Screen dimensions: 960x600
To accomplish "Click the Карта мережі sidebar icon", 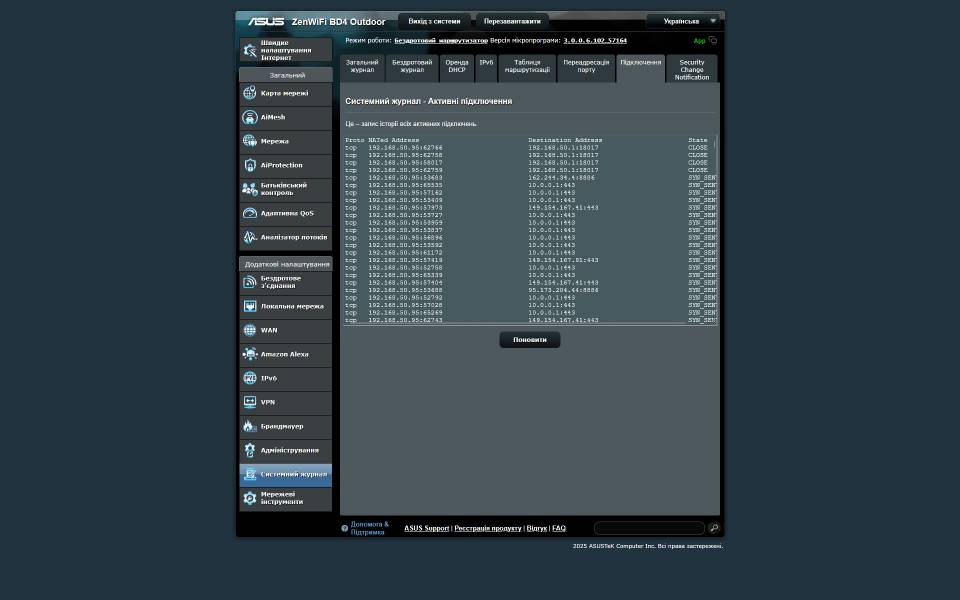I will [250, 93].
